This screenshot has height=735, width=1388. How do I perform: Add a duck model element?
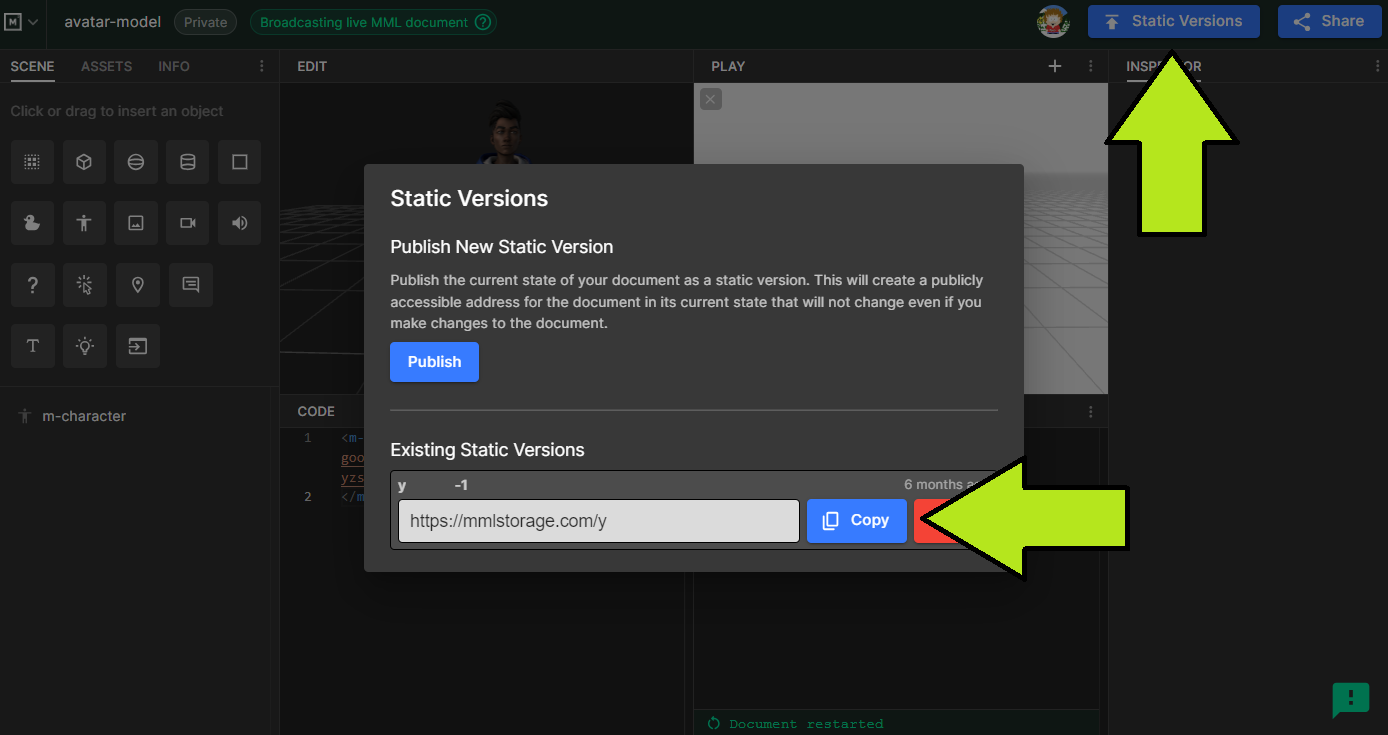[x=32, y=223]
